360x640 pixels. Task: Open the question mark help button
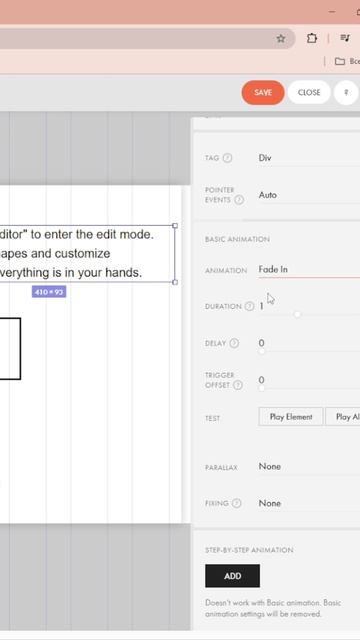346,93
